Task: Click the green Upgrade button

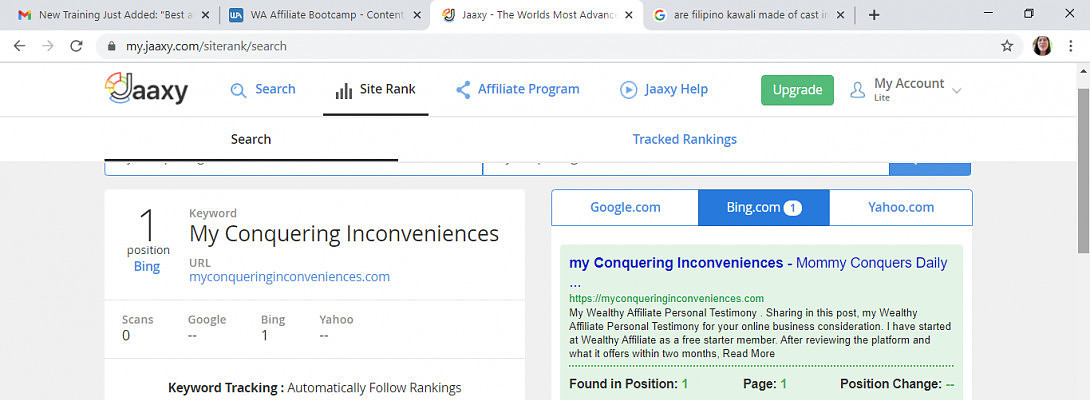Action: [797, 90]
